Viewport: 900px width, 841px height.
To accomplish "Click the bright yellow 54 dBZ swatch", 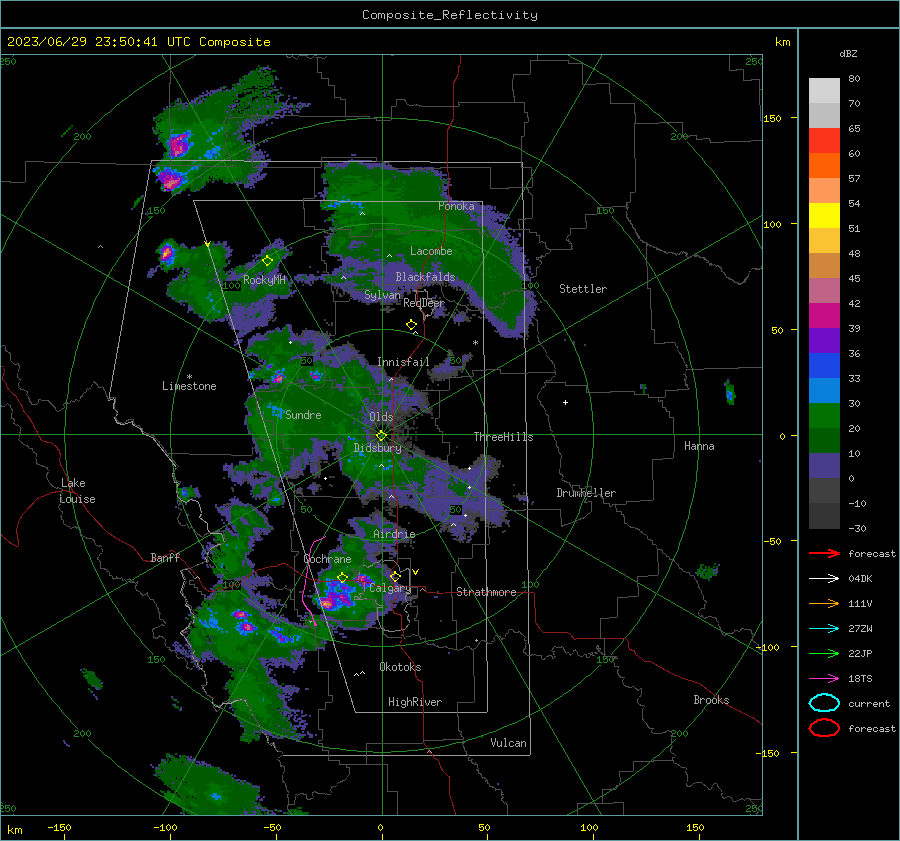I will point(824,215).
